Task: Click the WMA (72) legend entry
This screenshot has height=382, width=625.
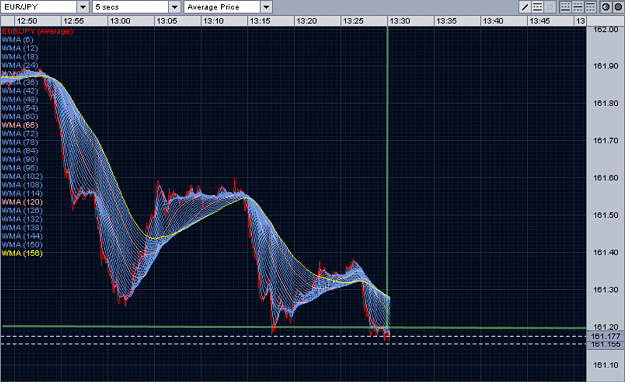Action: pos(20,134)
